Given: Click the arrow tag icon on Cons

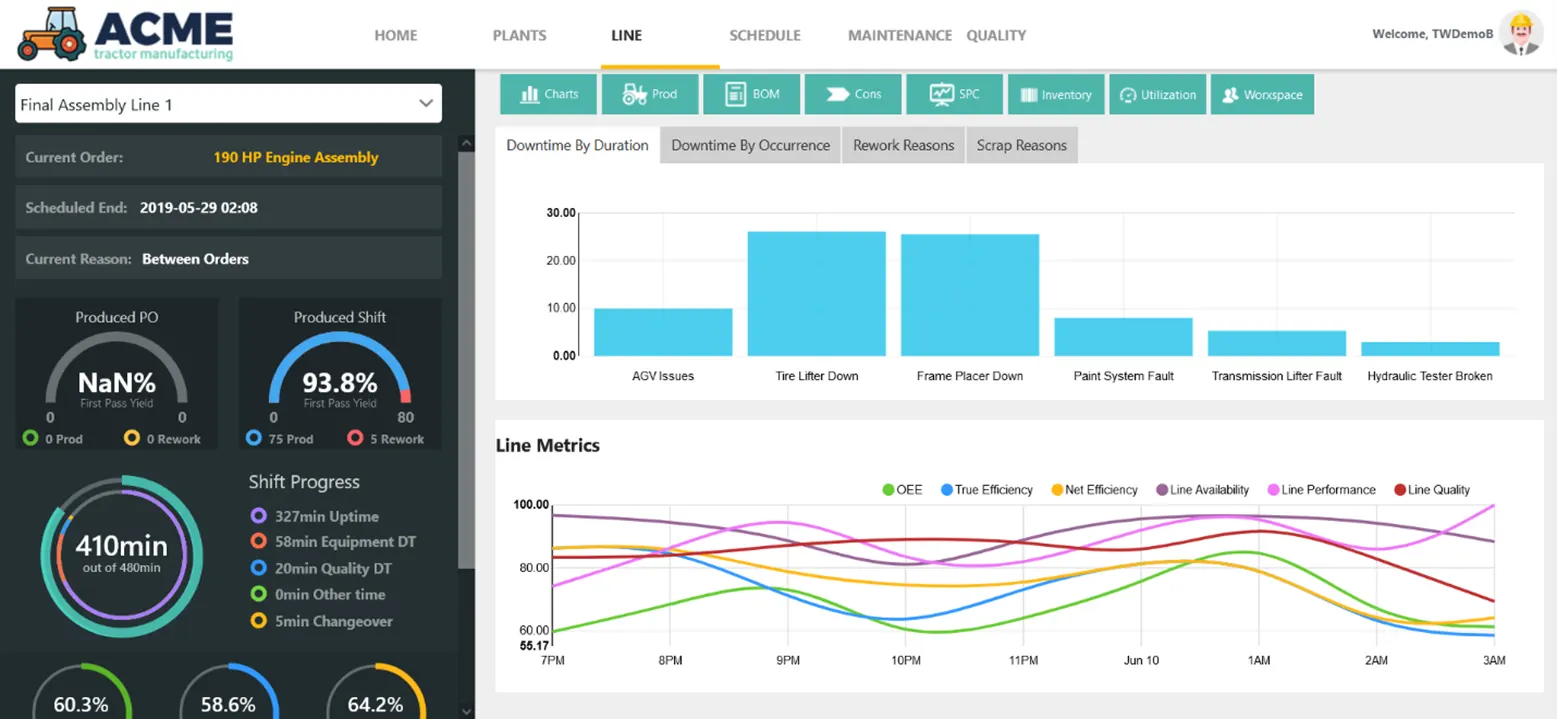Looking at the screenshot, I should pos(837,94).
